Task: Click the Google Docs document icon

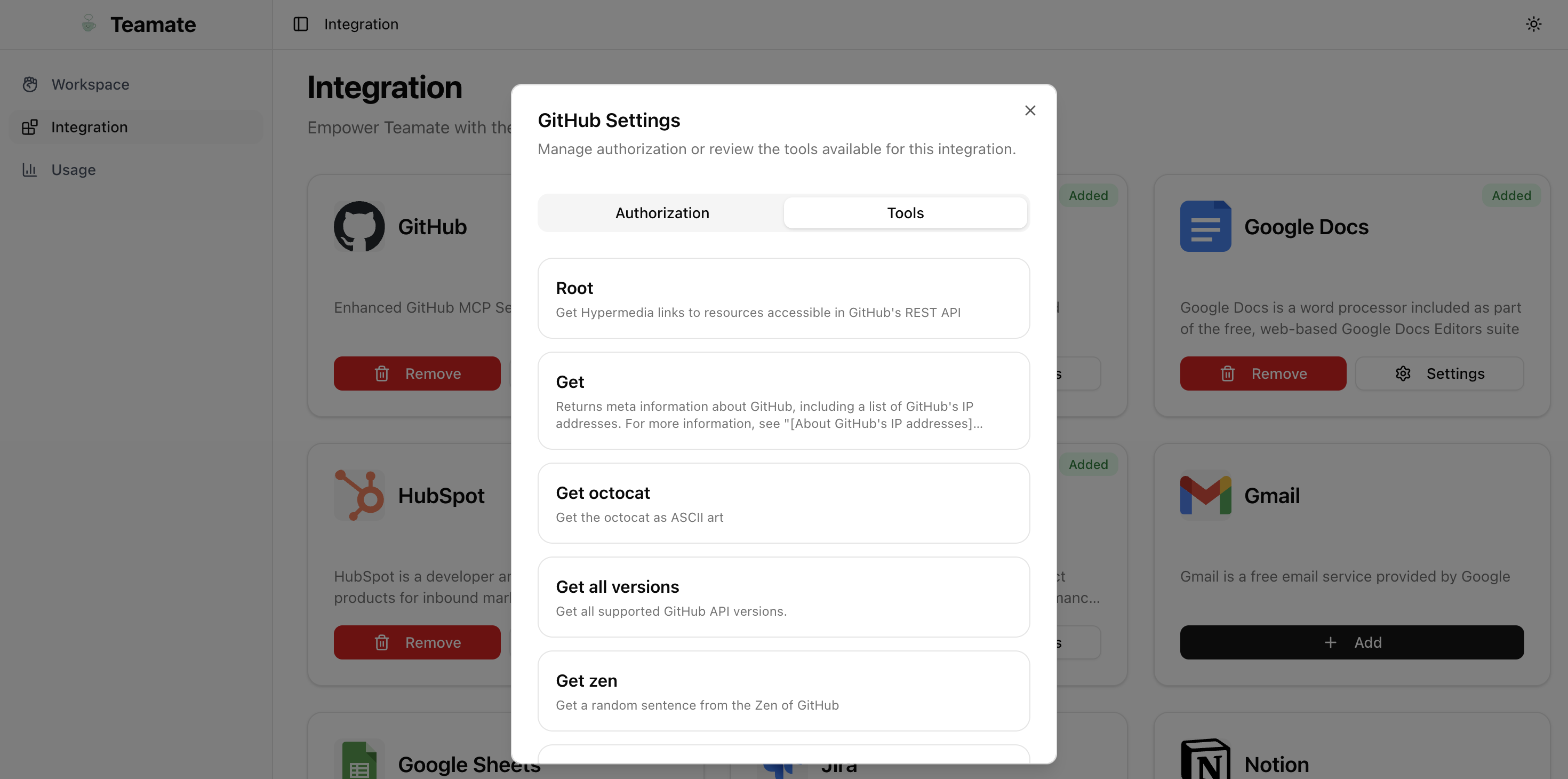Action: coord(1205,226)
